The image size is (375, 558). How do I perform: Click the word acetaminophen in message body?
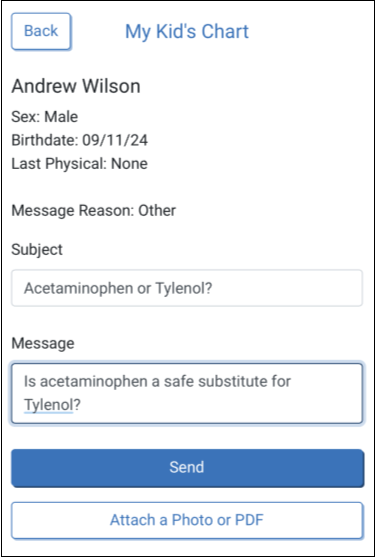(x=94, y=381)
